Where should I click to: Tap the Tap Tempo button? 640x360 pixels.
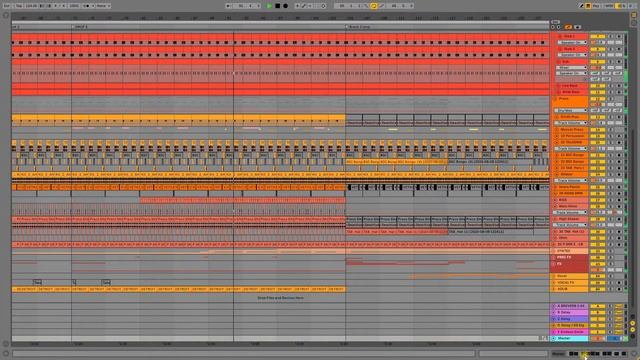tap(19, 6)
